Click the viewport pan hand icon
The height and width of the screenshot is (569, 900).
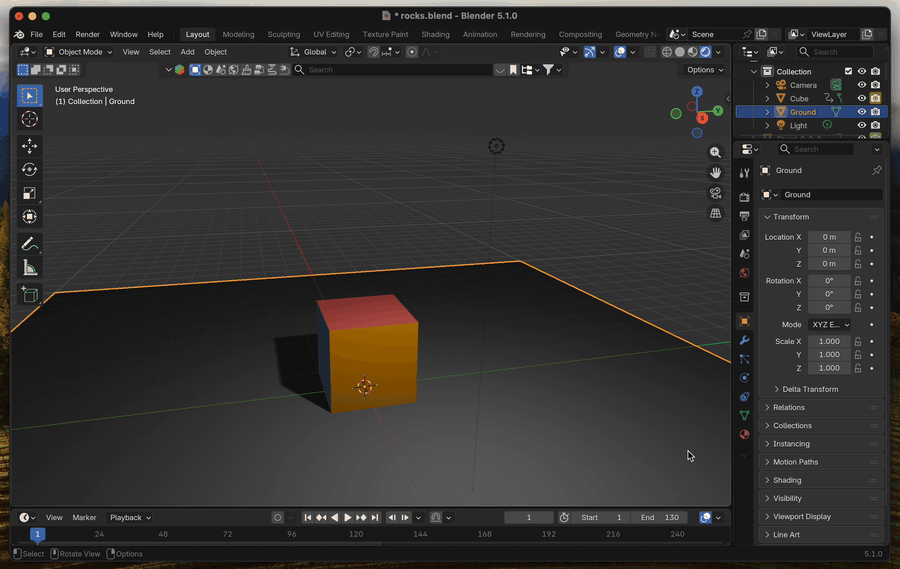pyautogui.click(x=715, y=172)
